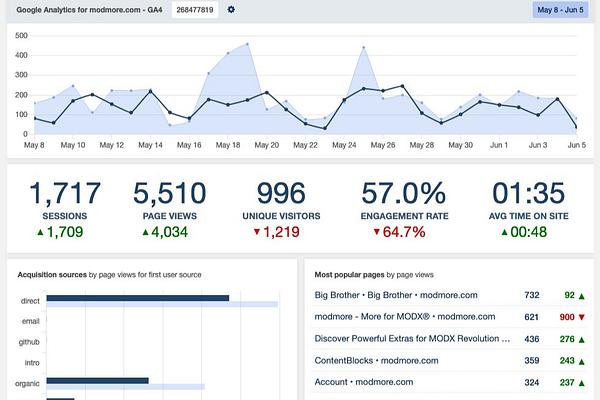Open settings gear next to property ID
The image size is (600, 400).
231,10
